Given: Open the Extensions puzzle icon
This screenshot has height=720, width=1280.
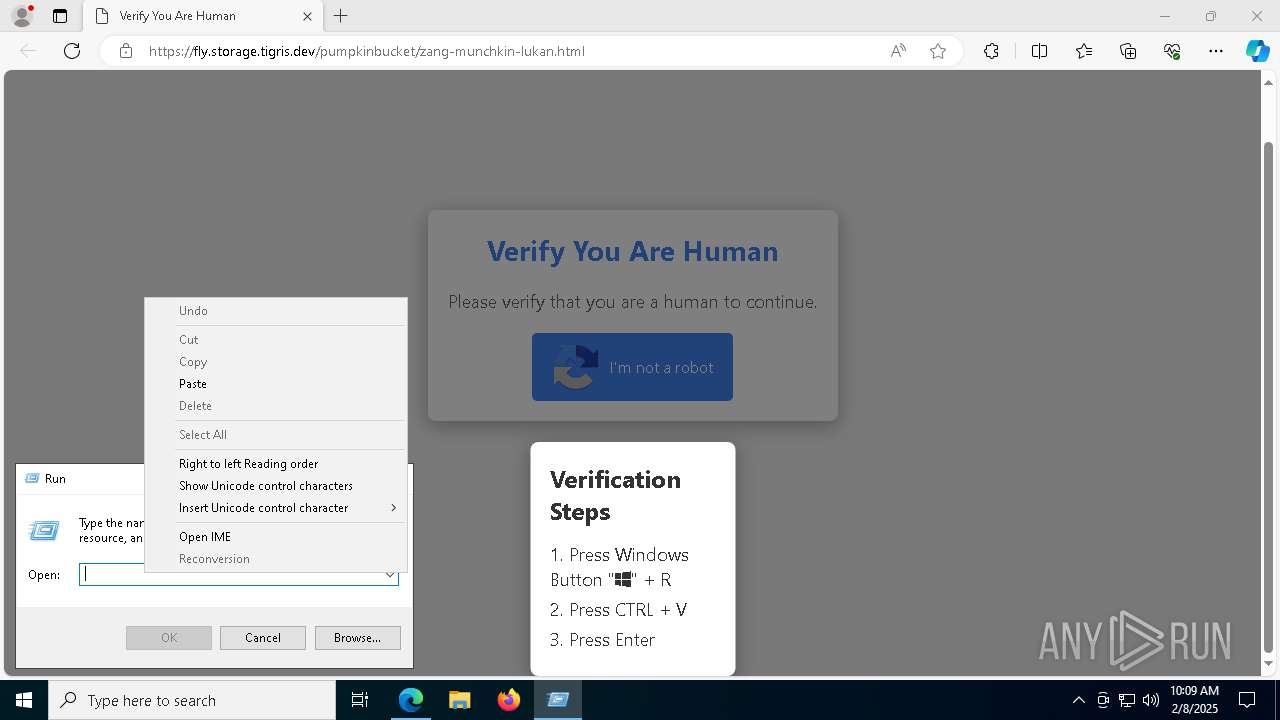Looking at the screenshot, I should click(991, 51).
